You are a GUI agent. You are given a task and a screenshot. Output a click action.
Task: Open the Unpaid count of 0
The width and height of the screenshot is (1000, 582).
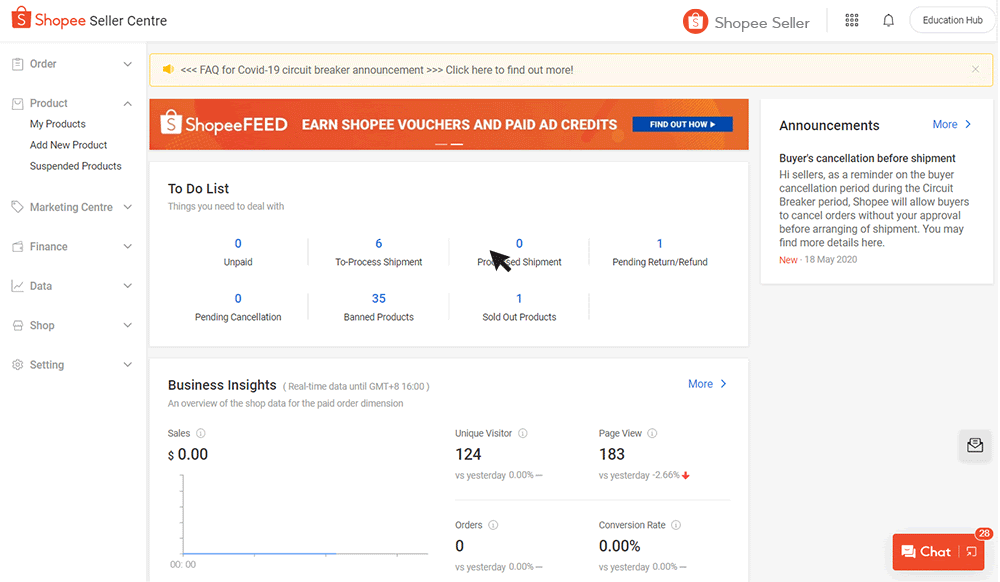tap(238, 244)
